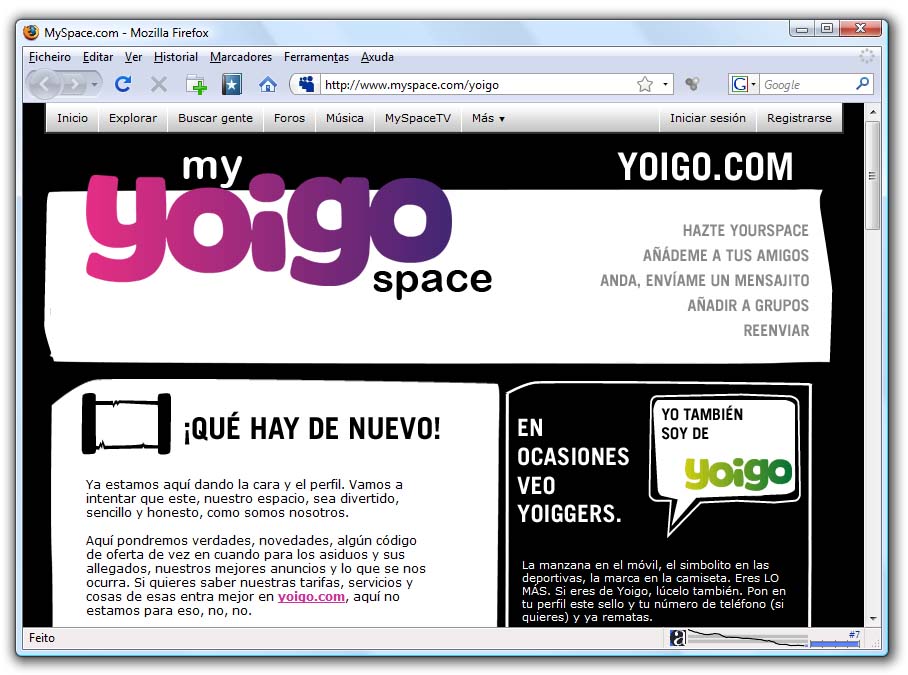Click the browser Forward arrow button

[x=74, y=85]
